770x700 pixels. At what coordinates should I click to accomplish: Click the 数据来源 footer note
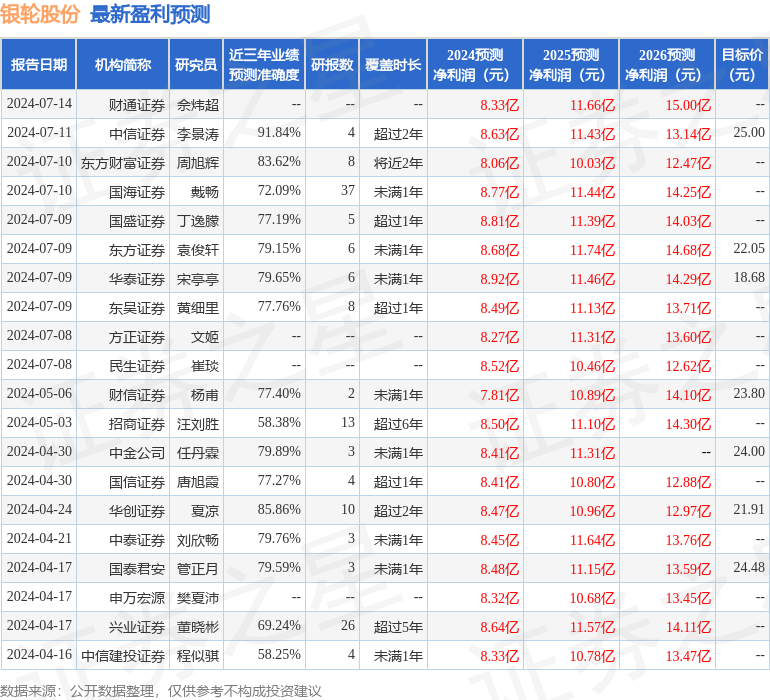point(161,691)
